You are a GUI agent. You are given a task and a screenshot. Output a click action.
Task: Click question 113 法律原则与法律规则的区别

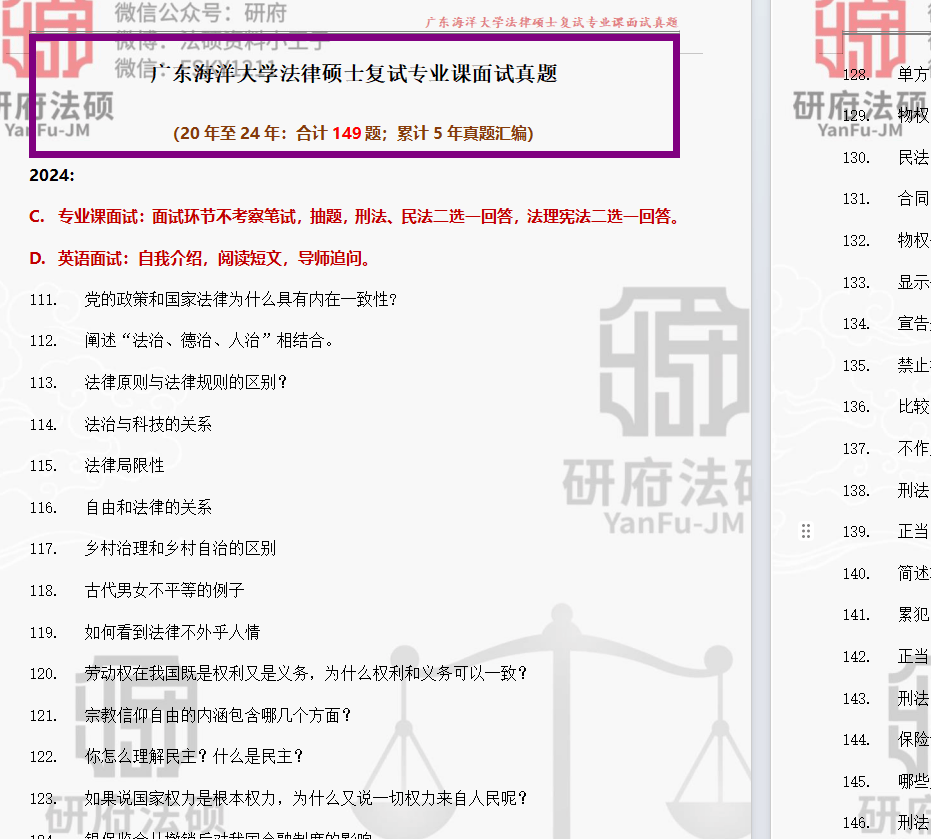click(x=159, y=382)
